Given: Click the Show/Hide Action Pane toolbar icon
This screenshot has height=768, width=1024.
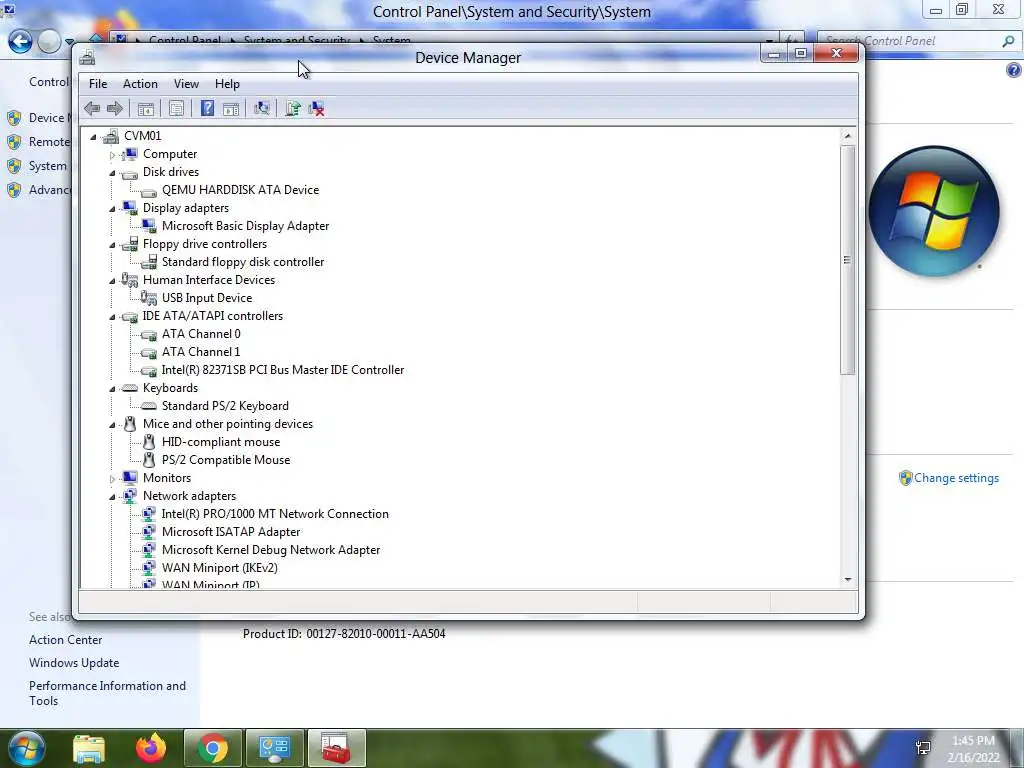Looking at the screenshot, I should coord(231,108).
